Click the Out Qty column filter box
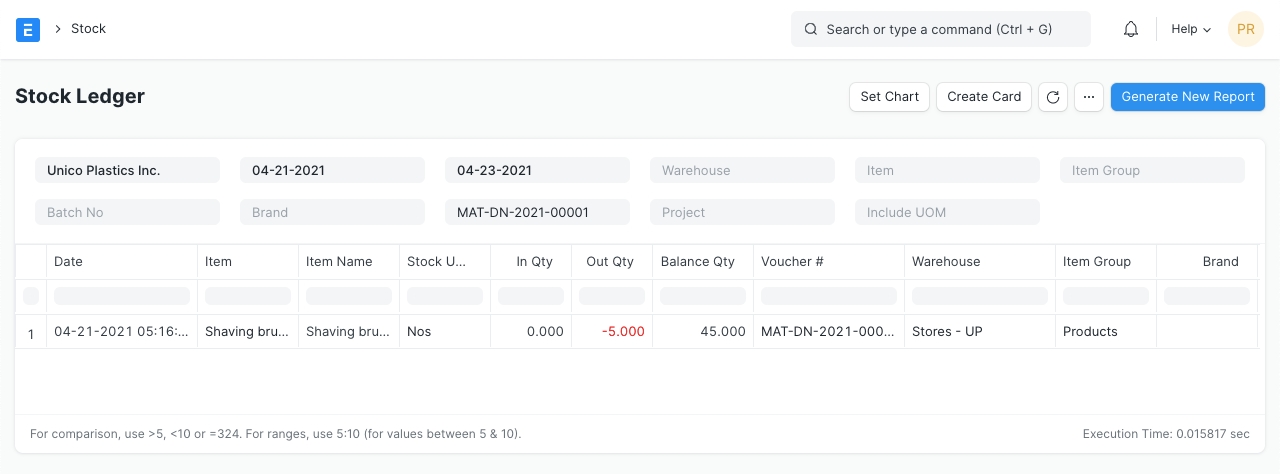The height and width of the screenshot is (474, 1280). (612, 296)
